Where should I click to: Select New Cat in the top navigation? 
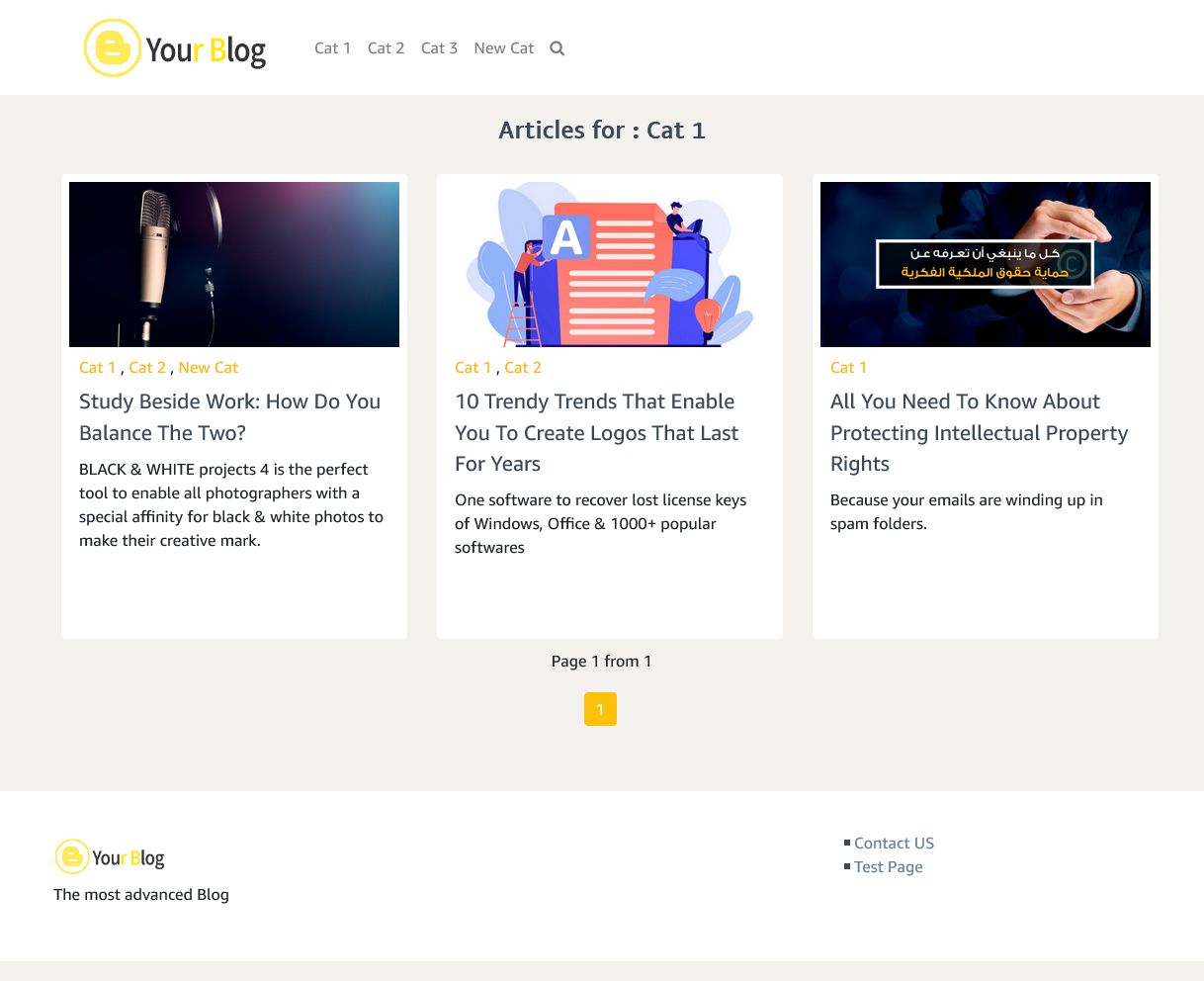tap(504, 48)
